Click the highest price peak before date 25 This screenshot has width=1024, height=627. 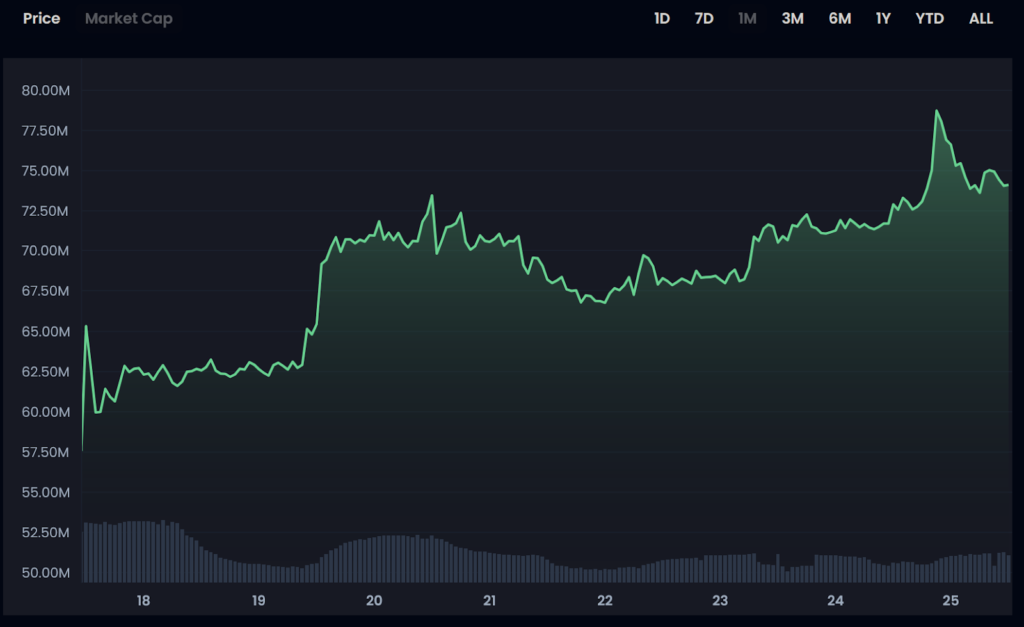938,111
